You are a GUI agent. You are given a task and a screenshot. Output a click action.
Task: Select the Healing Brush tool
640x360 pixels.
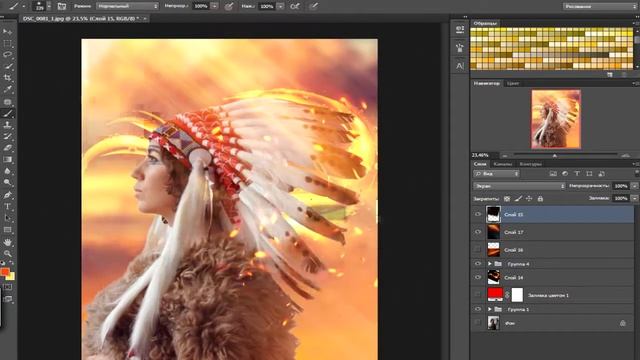(x=7, y=102)
